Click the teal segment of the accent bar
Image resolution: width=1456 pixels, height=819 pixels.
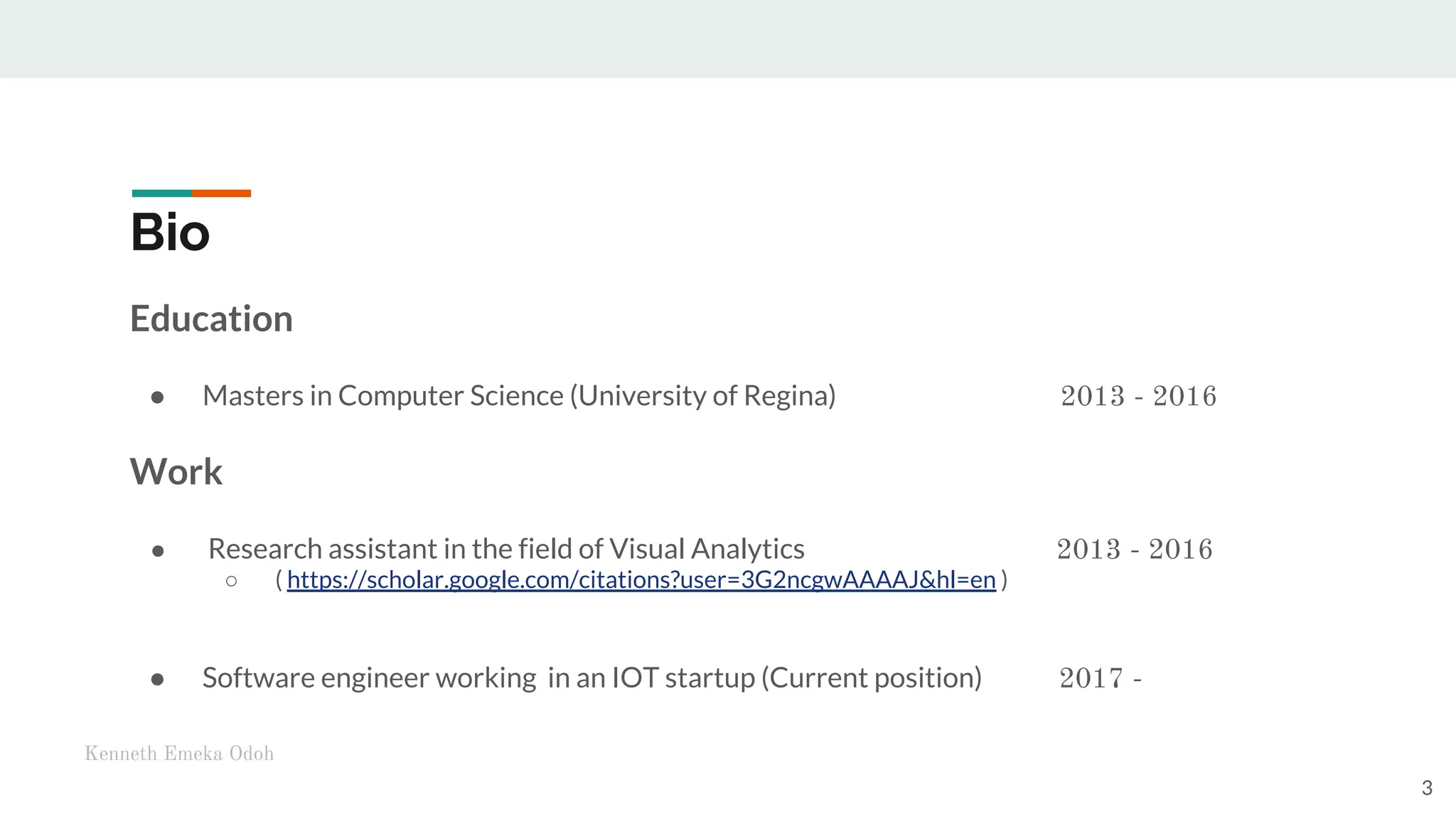161,193
